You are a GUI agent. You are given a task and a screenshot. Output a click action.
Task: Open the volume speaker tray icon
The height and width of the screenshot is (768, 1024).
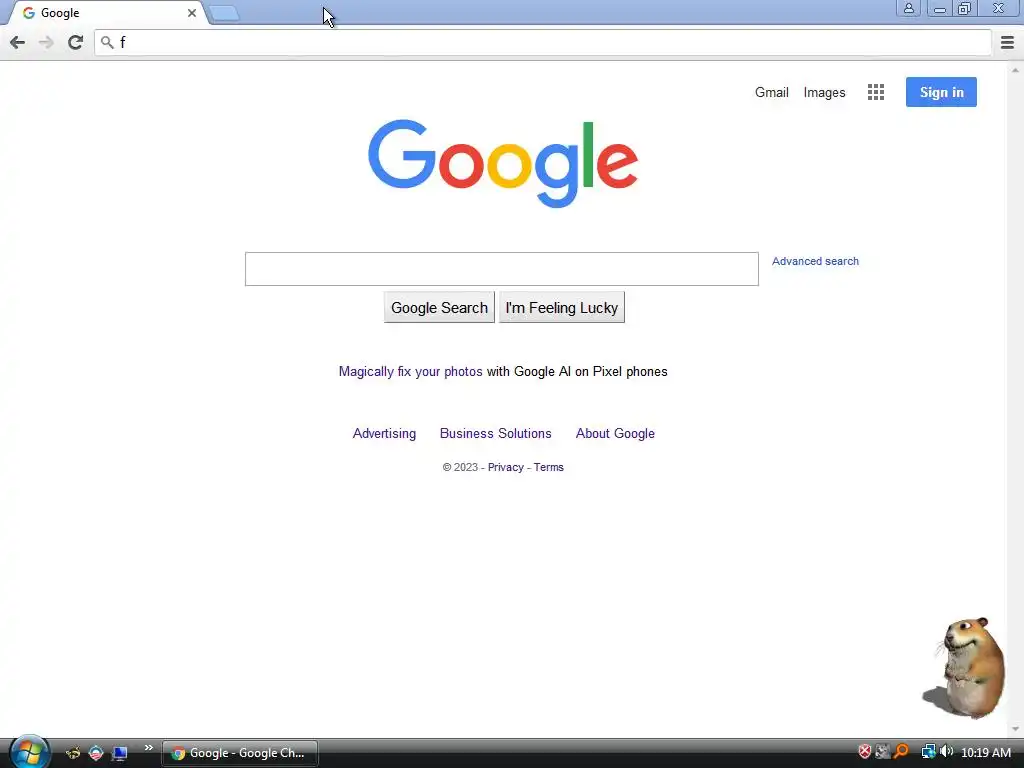click(x=946, y=752)
